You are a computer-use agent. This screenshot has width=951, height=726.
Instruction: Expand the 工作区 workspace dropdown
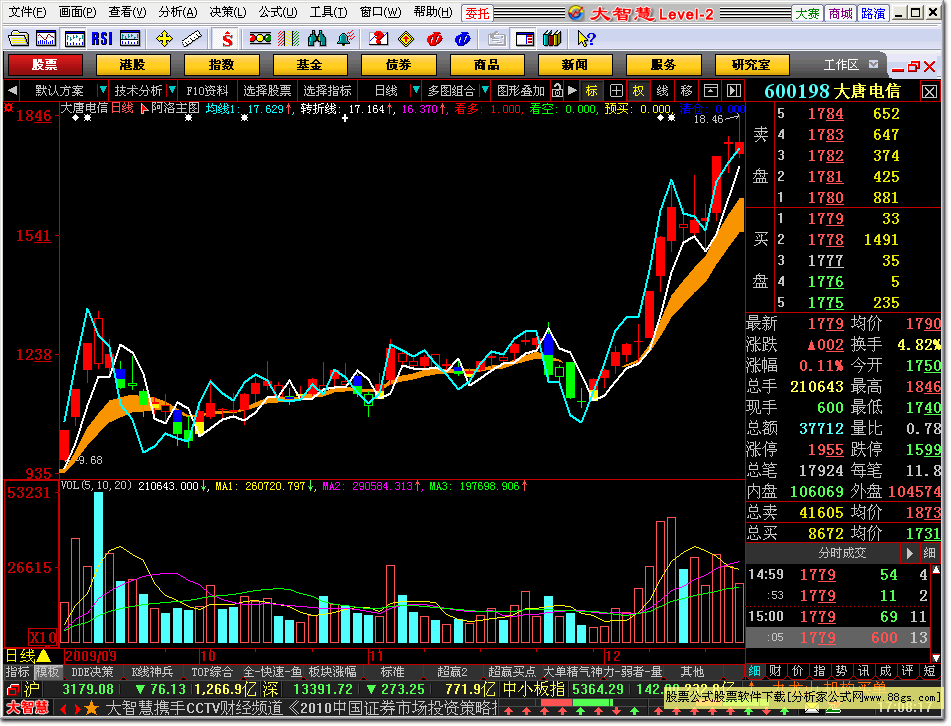[x=873, y=64]
